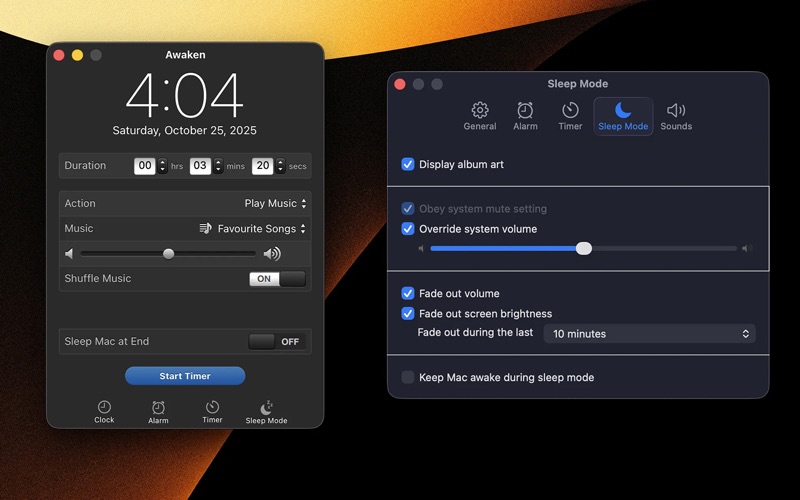Click quiet speaker icon of override volume slider
Viewport: 800px width, 500px height.
pos(421,248)
